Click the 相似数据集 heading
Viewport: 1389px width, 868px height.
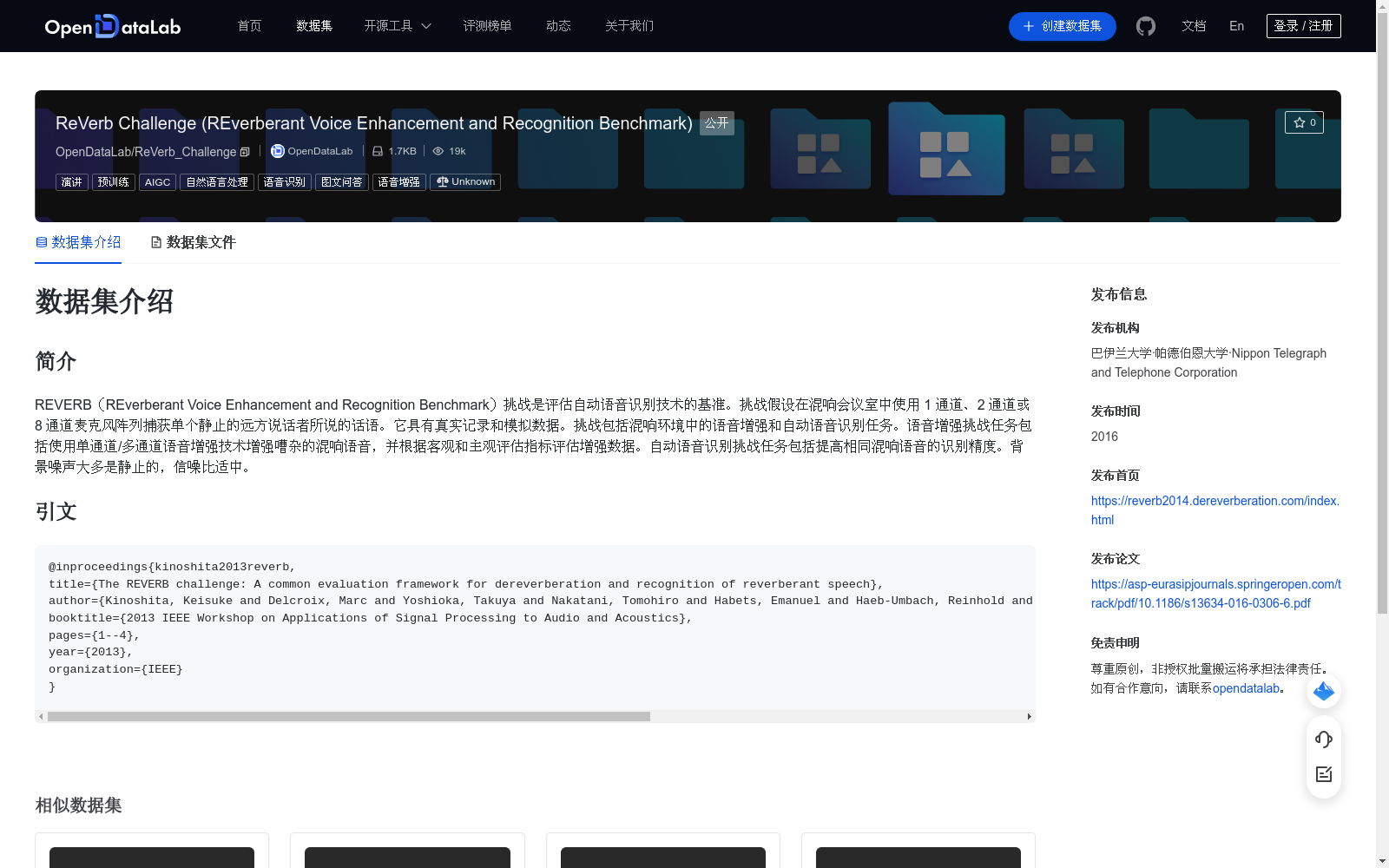click(78, 806)
